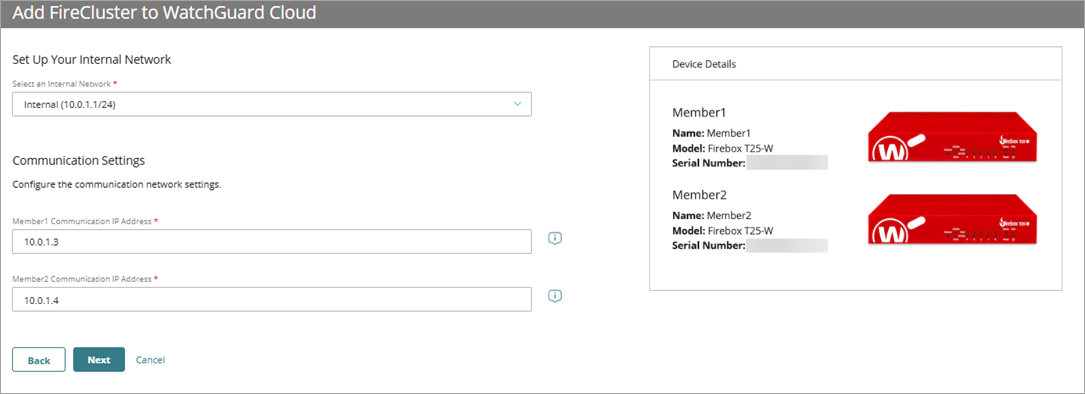Click the Member2 heading in Device Details
Viewport: 1085px width, 394px height.
(699, 194)
